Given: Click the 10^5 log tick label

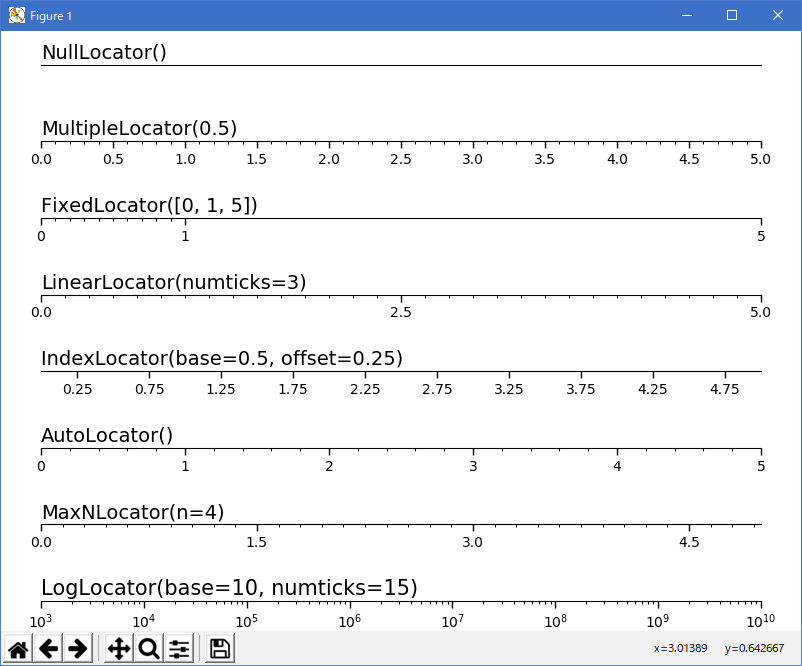Looking at the screenshot, I should click(247, 621).
